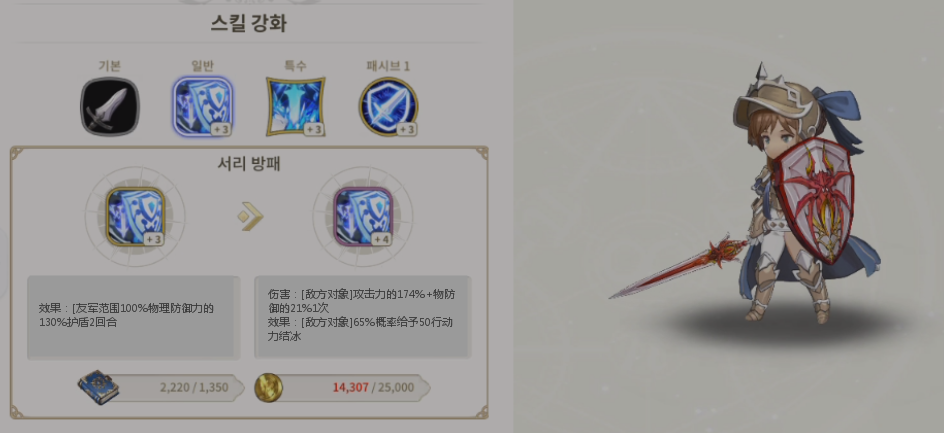Open the 패시브 1 sword-shield skill icon
Image resolution: width=944 pixels, height=433 pixels.
coord(388,107)
